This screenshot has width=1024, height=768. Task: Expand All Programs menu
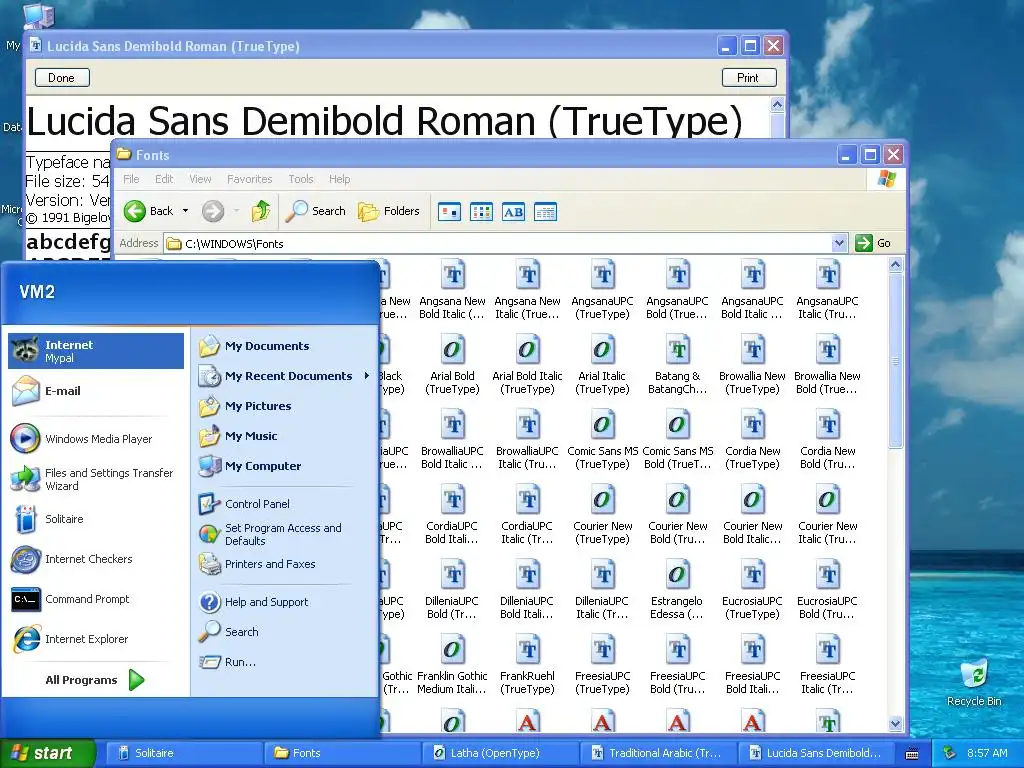coord(95,680)
